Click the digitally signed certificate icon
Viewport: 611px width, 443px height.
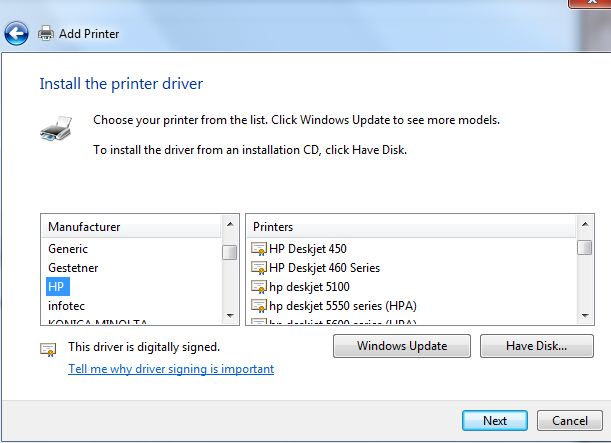tap(48, 348)
